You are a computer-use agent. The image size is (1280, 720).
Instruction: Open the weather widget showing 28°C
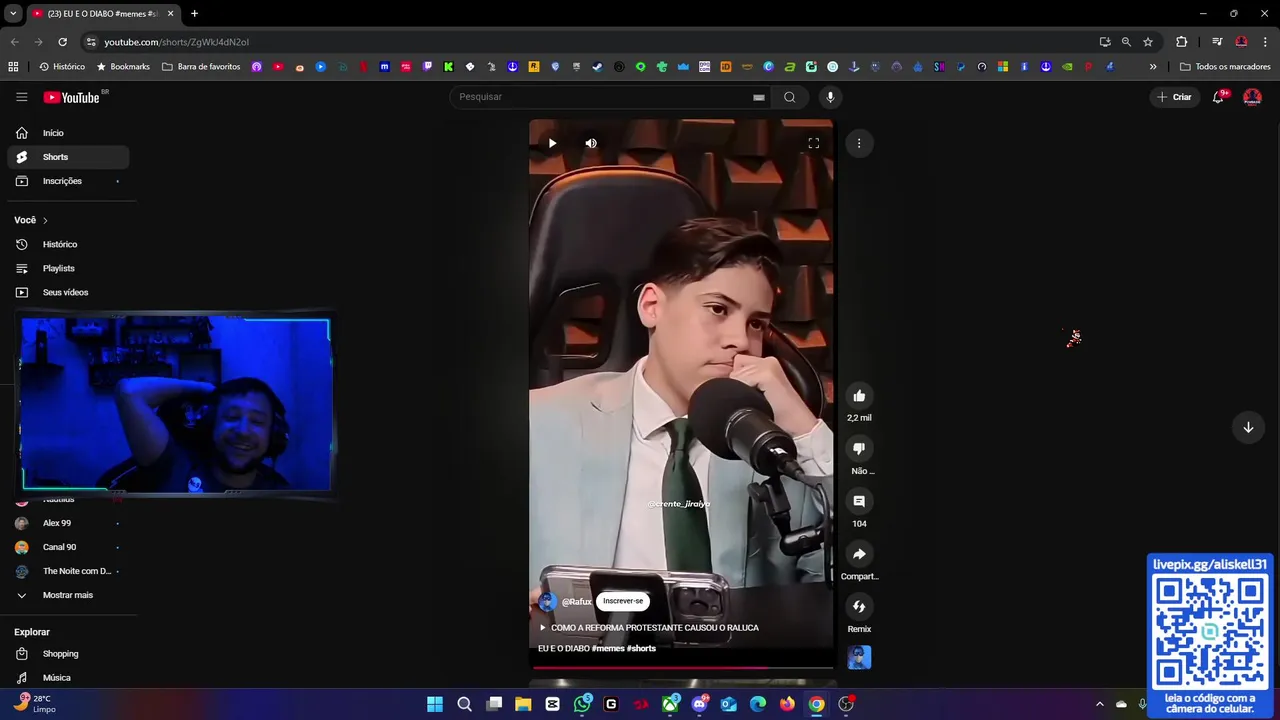(35, 704)
